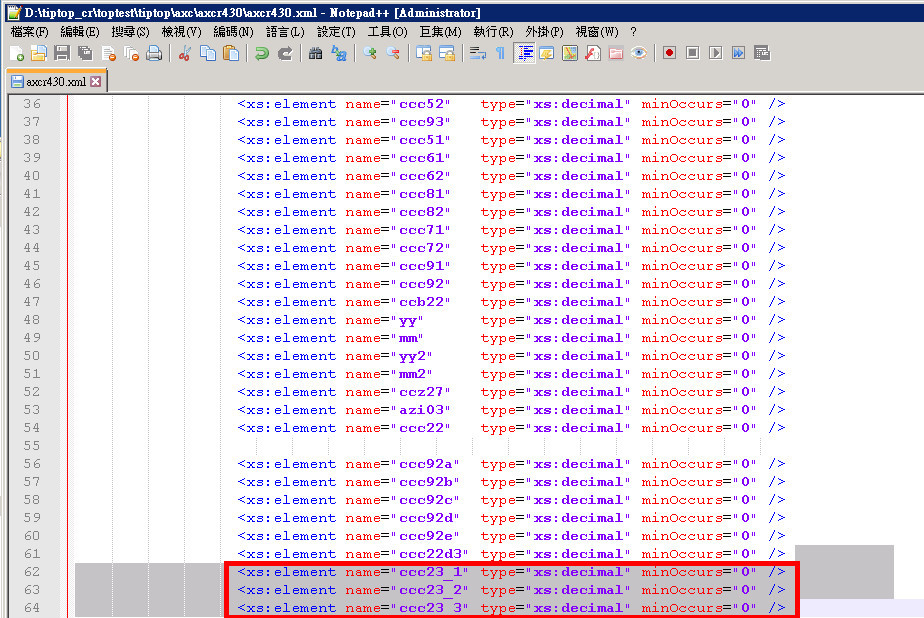924x618 pixels.
Task: Click the Save All icon
Action: 85,54
